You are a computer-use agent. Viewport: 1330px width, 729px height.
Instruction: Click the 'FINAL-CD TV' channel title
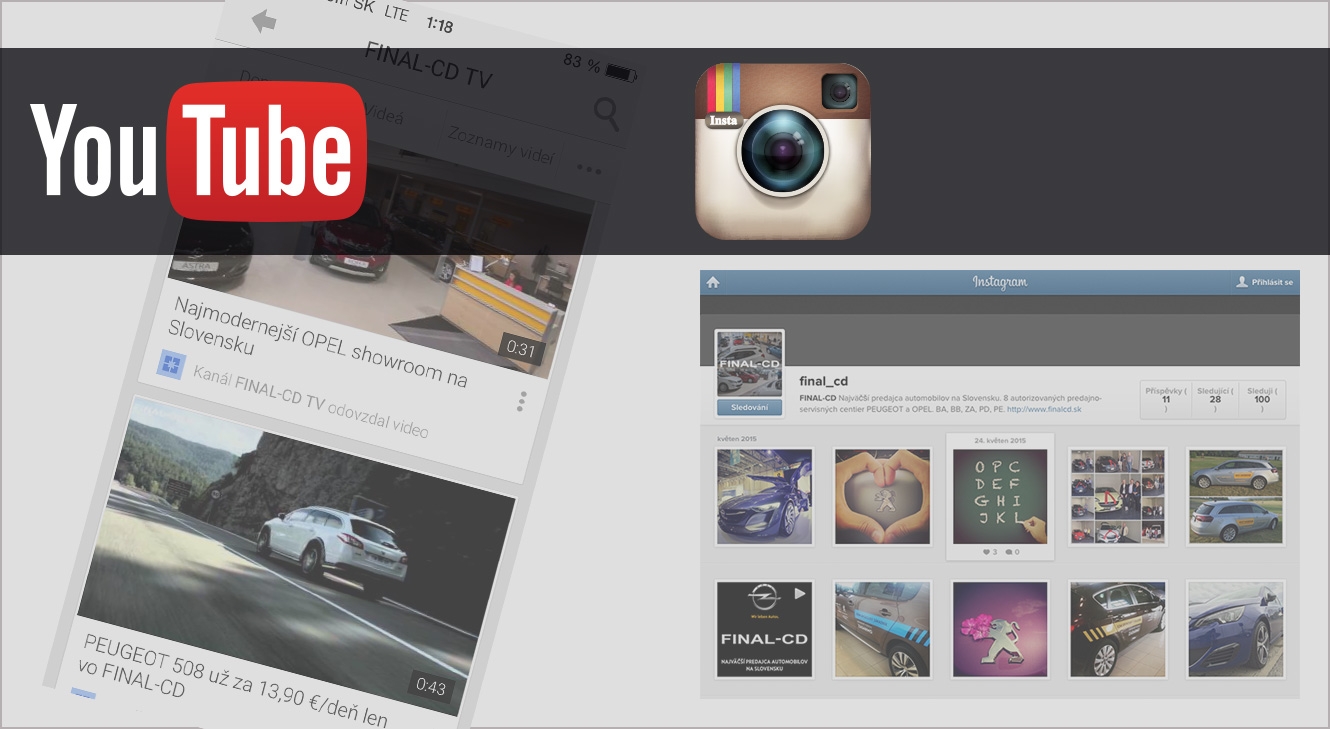[428, 66]
